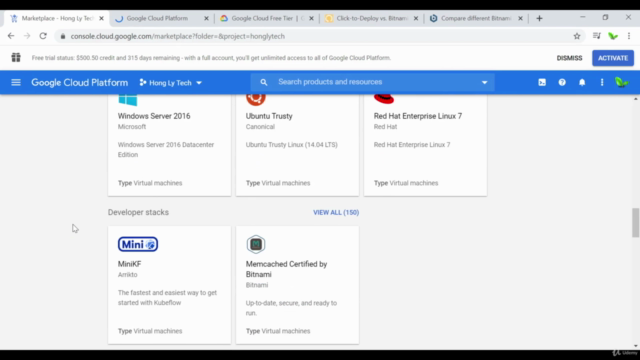Go forward in browser history
Image resolution: width=640 pixels, height=360 pixels.
[27, 36]
